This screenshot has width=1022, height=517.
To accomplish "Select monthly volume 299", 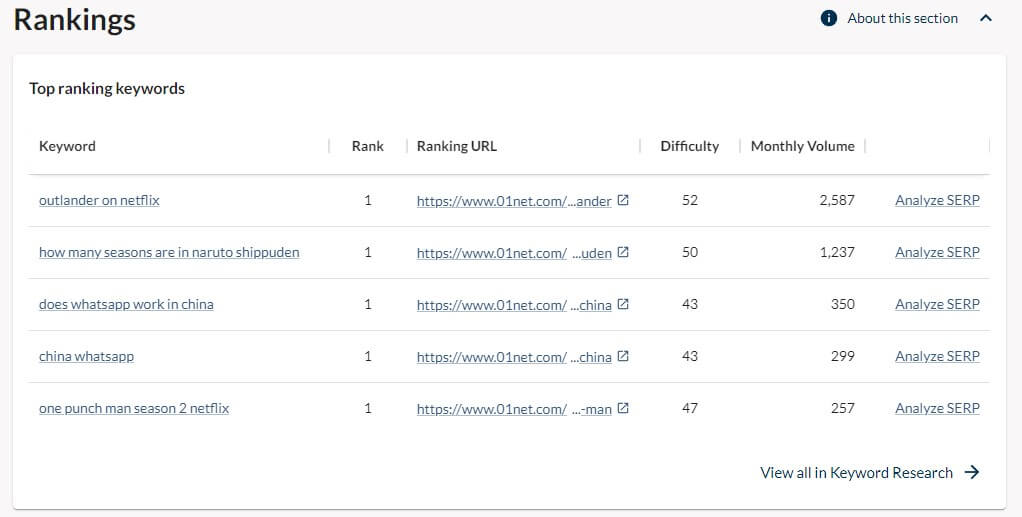I will click(843, 356).
